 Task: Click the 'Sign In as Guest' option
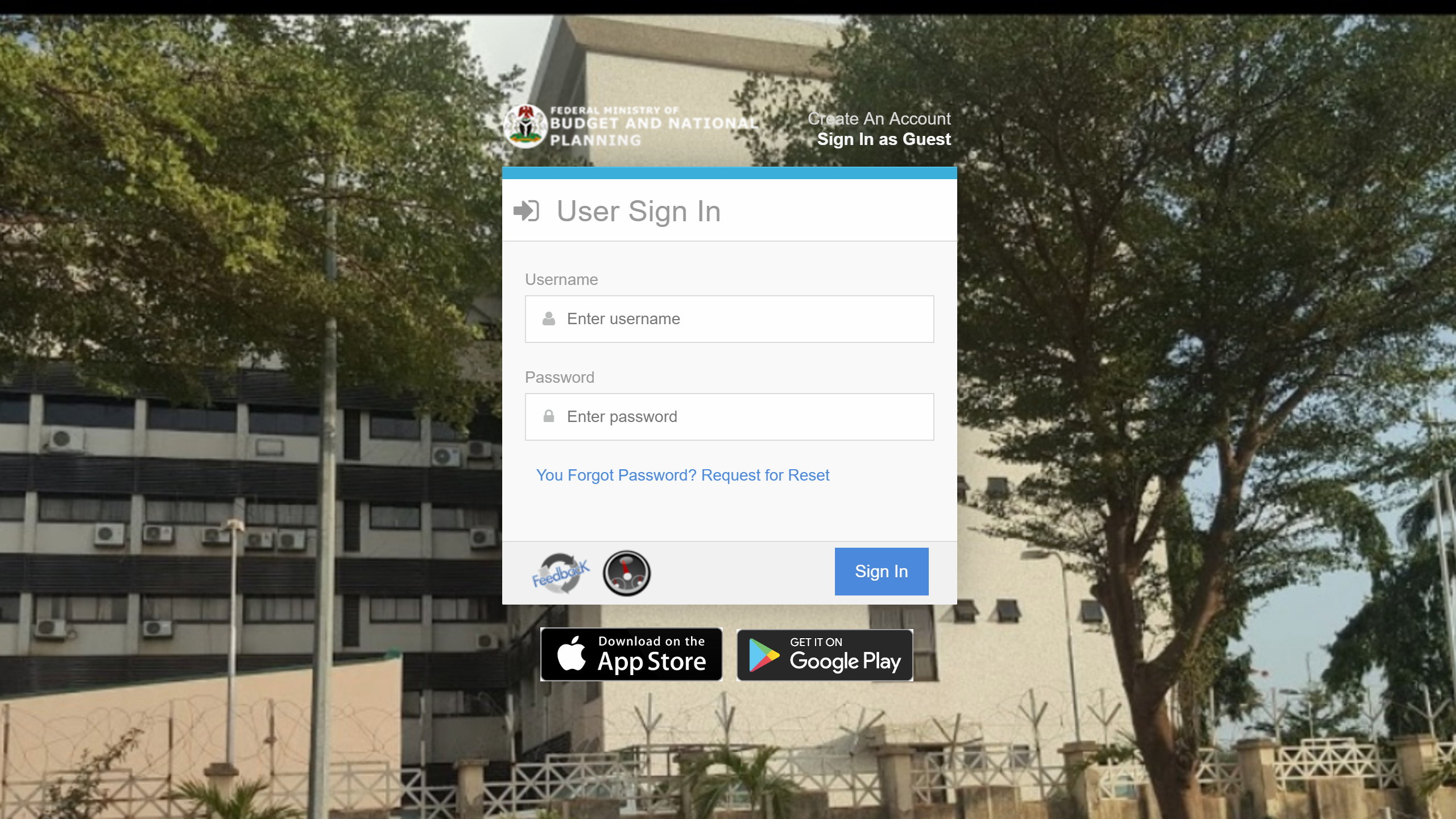pos(883,139)
